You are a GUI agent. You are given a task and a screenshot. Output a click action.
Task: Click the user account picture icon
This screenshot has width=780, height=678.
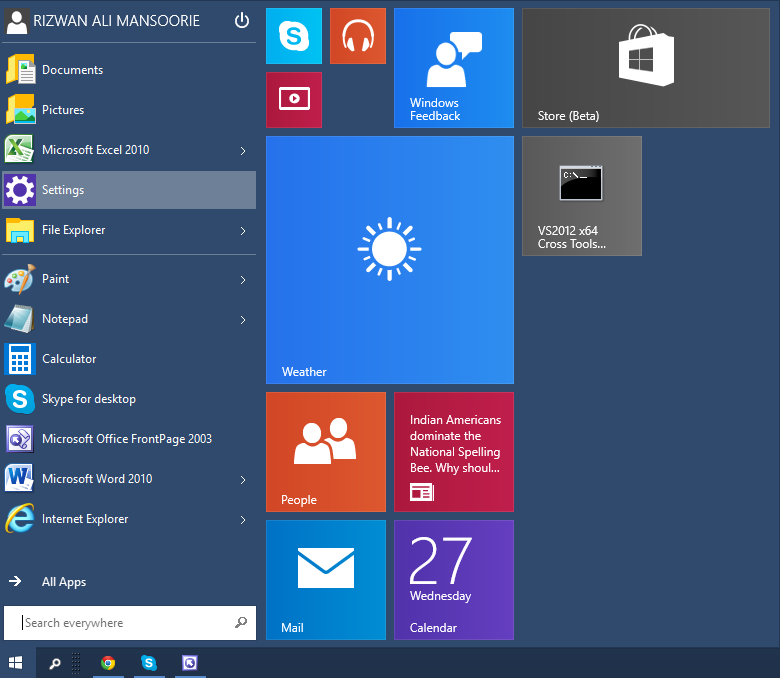(x=17, y=22)
